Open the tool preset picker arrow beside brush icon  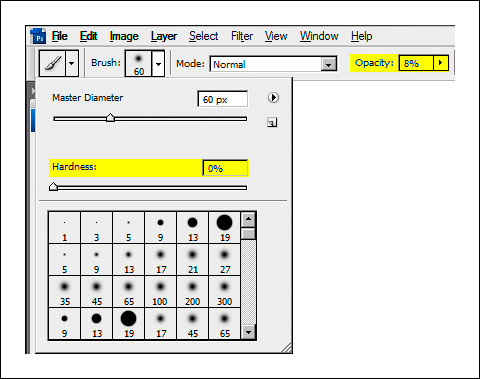pyautogui.click(x=72, y=63)
